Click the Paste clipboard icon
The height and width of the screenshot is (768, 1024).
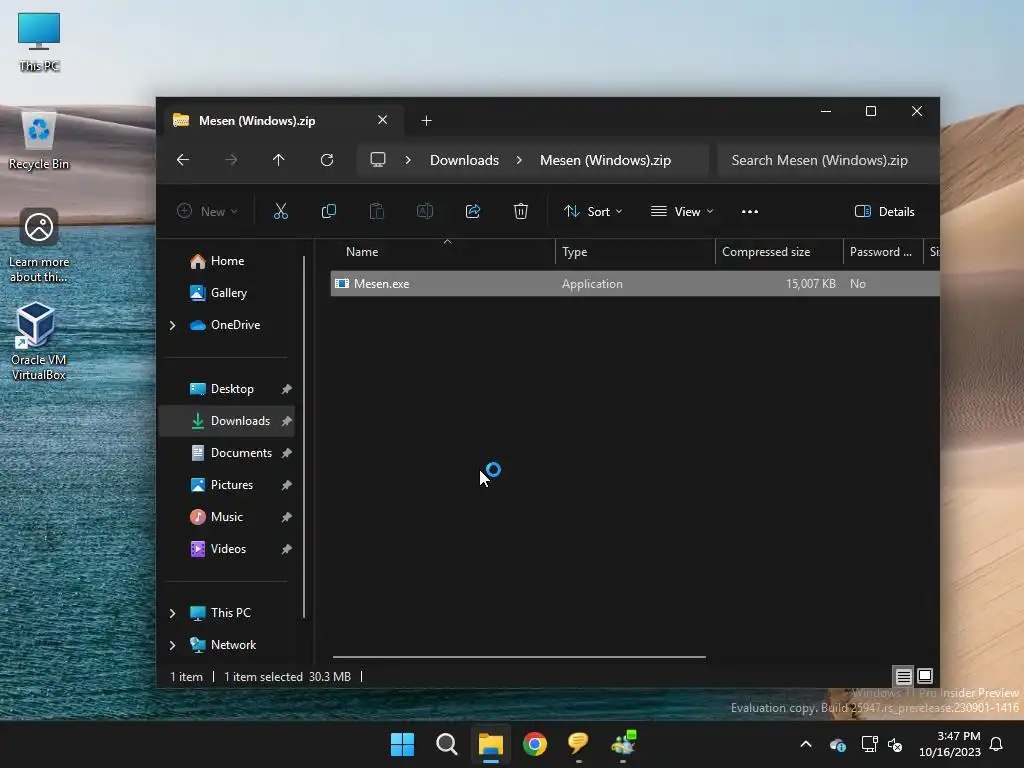coord(377,211)
